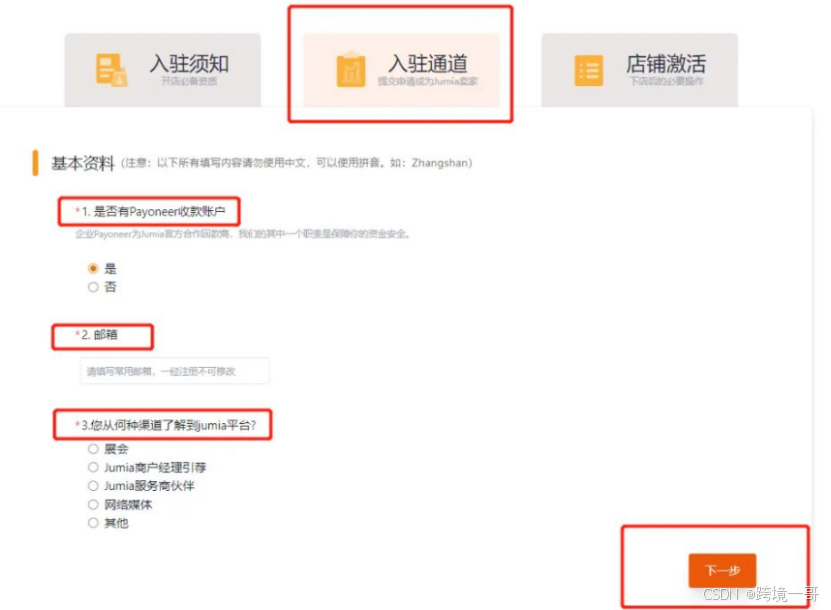Choose 网络媒体 option
This screenshot has height=610, width=831.
93,505
